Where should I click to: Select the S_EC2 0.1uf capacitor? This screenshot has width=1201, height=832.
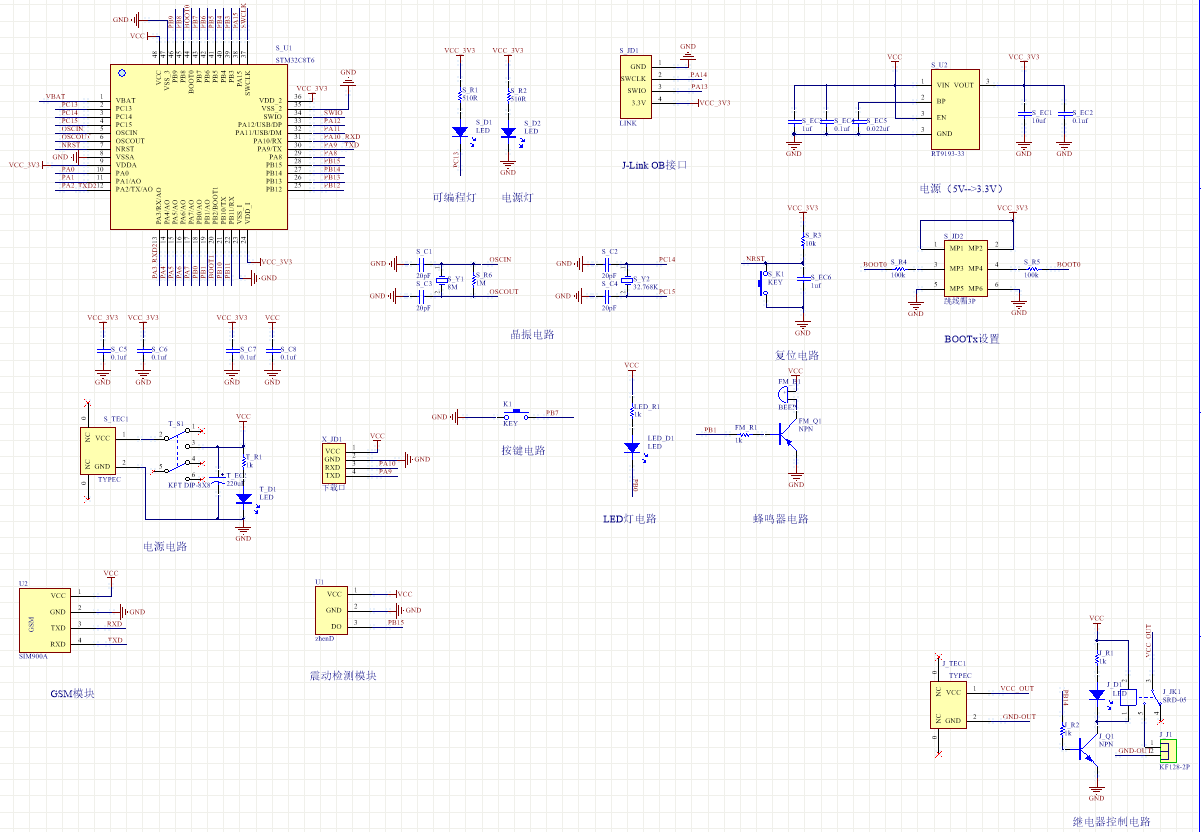coord(1064,113)
